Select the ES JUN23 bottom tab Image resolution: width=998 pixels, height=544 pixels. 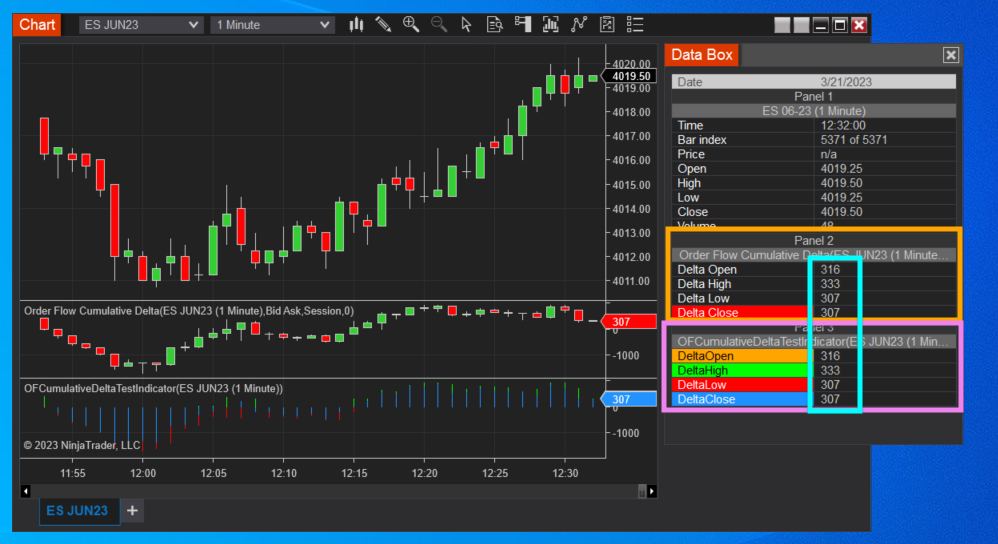(78, 511)
